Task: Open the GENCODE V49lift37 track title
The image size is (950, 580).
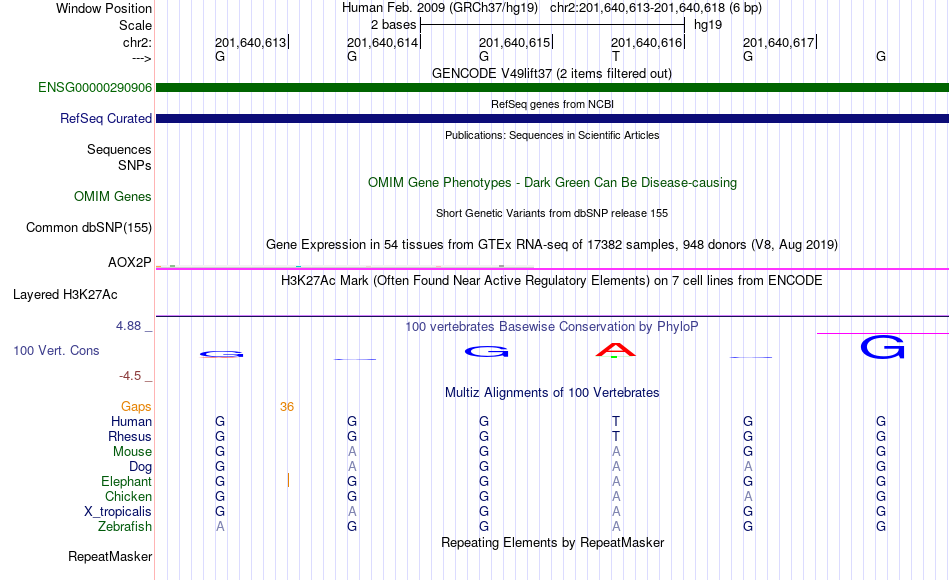Action: (552, 73)
